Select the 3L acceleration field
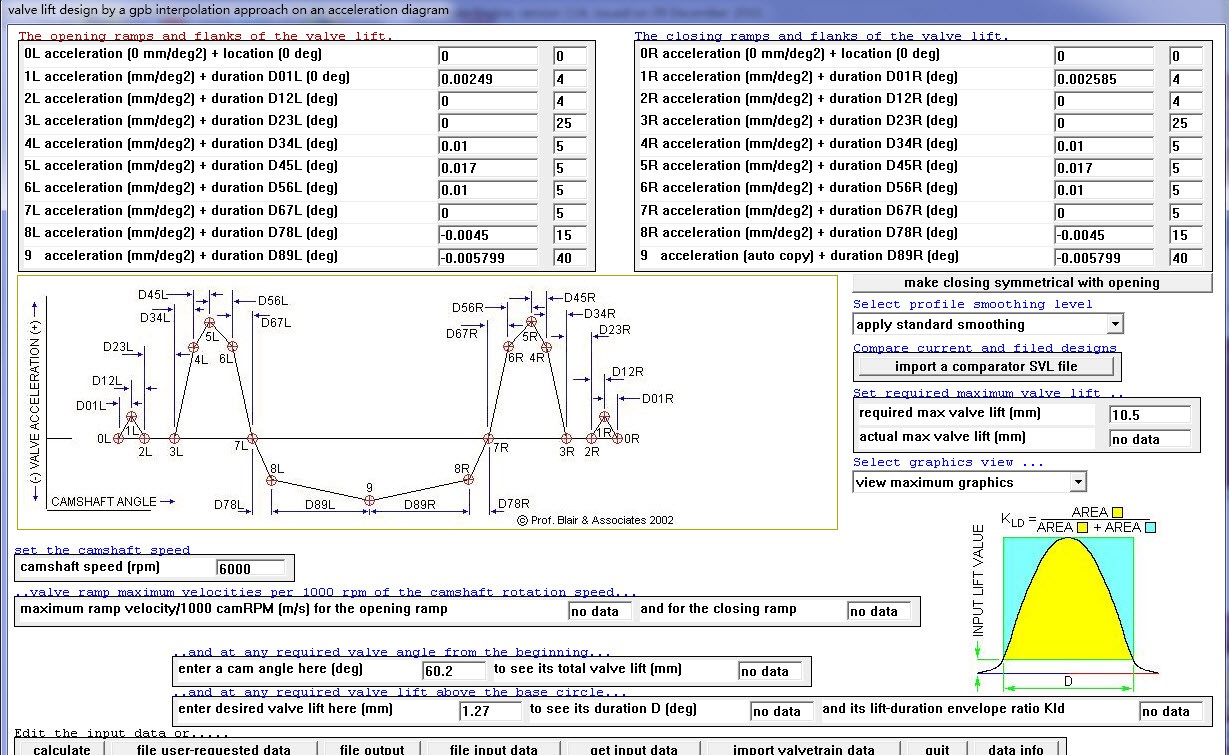This screenshot has height=755, width=1229. pyautogui.click(x=488, y=123)
